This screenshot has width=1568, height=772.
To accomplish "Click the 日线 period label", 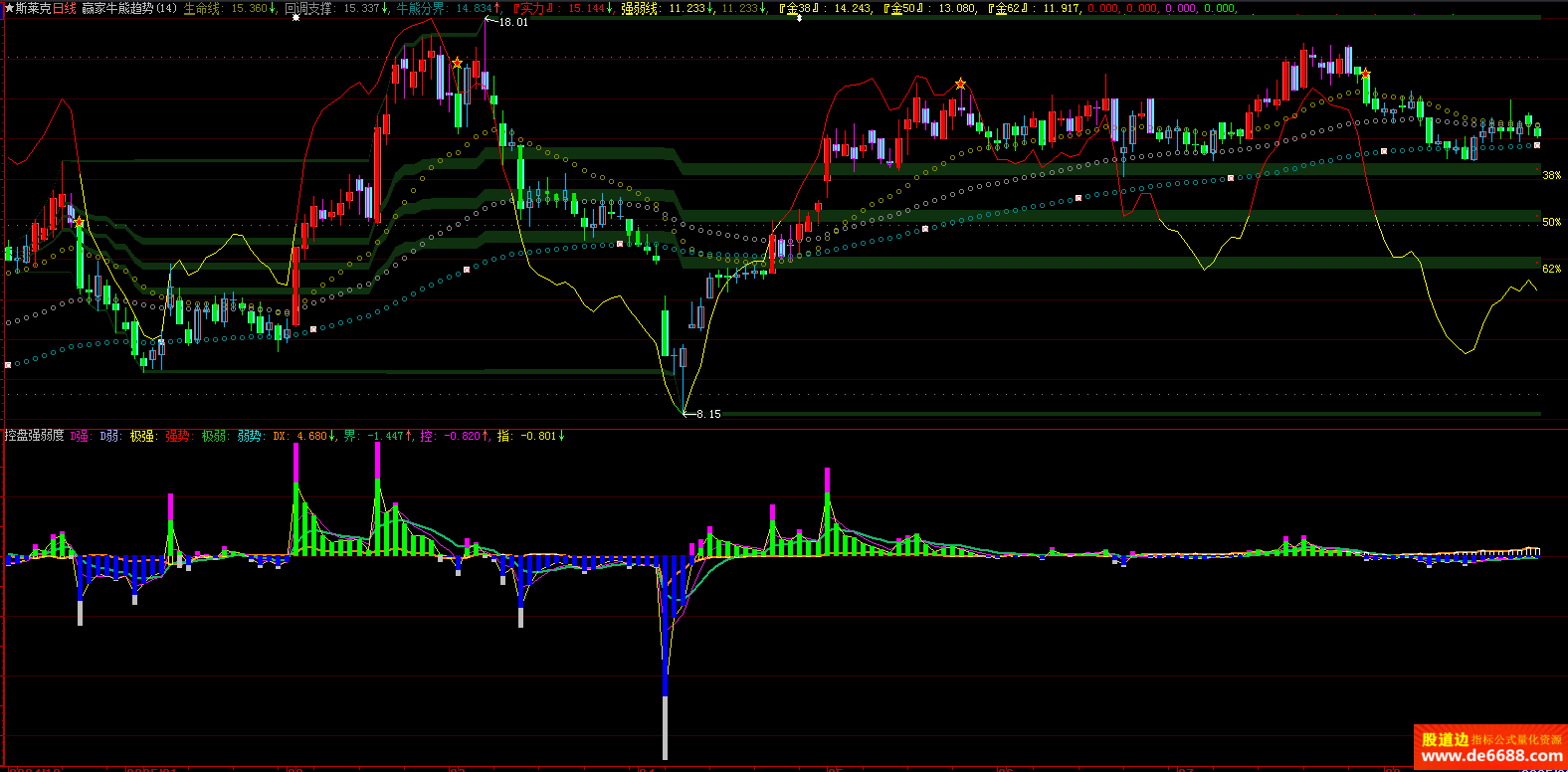I will click(x=64, y=8).
